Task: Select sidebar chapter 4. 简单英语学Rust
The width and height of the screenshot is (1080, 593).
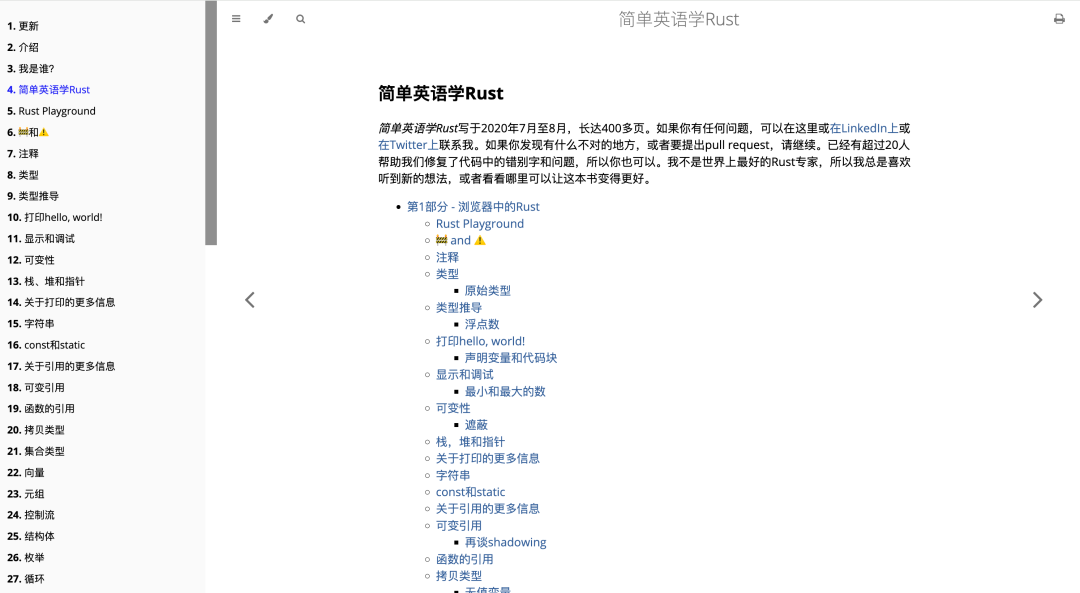Action: point(48,90)
